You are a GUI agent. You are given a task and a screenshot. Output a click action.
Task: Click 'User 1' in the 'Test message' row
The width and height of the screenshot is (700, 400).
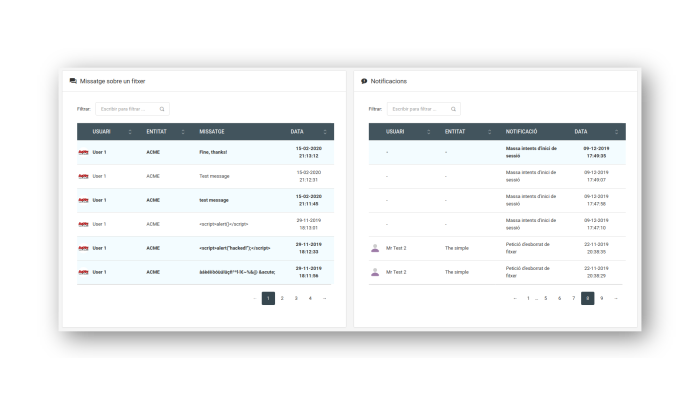click(99, 176)
